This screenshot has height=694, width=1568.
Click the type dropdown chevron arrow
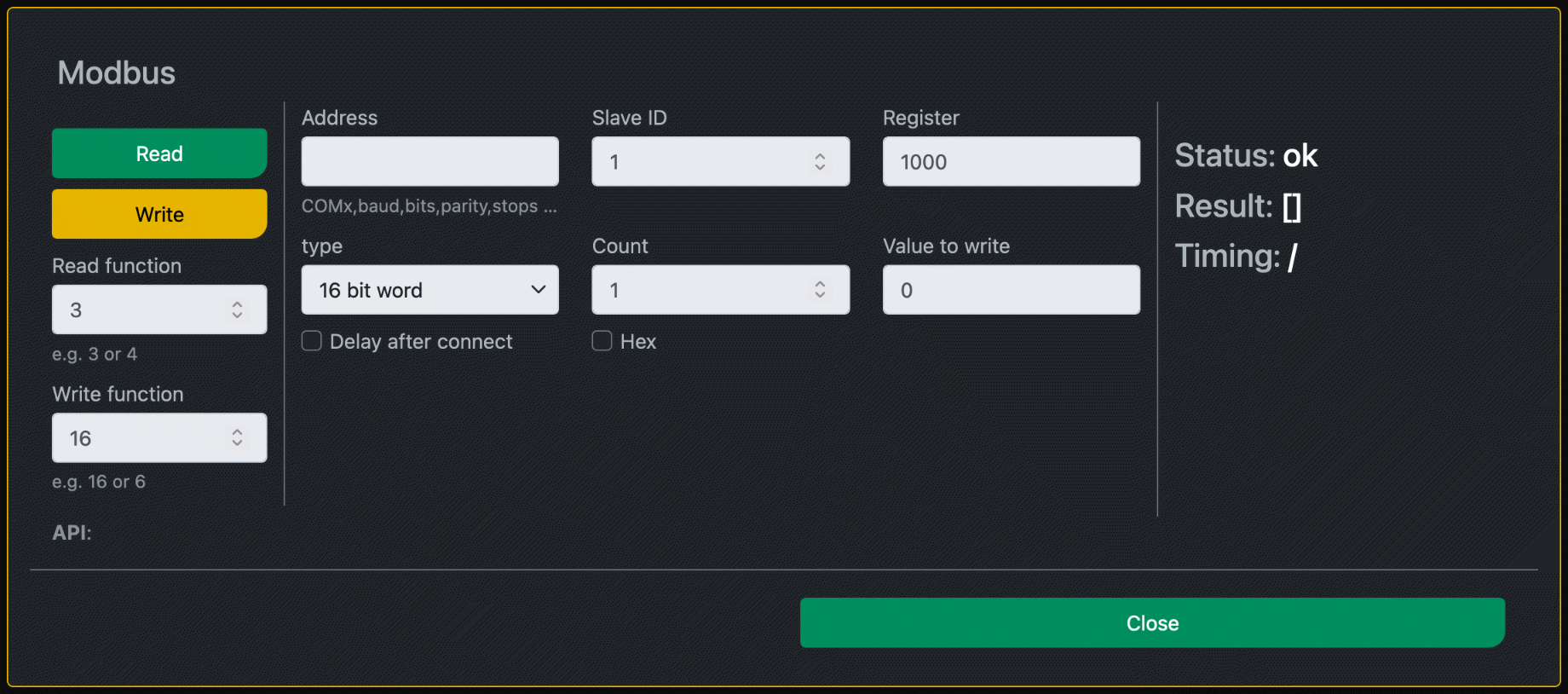538,290
